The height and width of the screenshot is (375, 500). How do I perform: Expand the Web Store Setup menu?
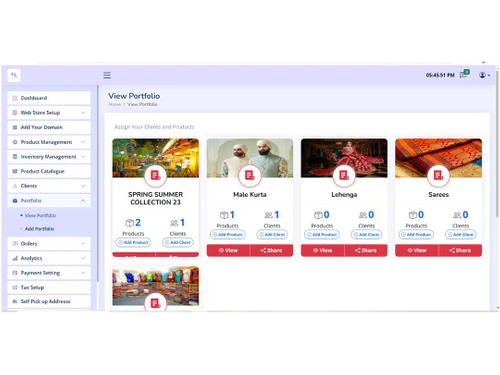(x=49, y=113)
